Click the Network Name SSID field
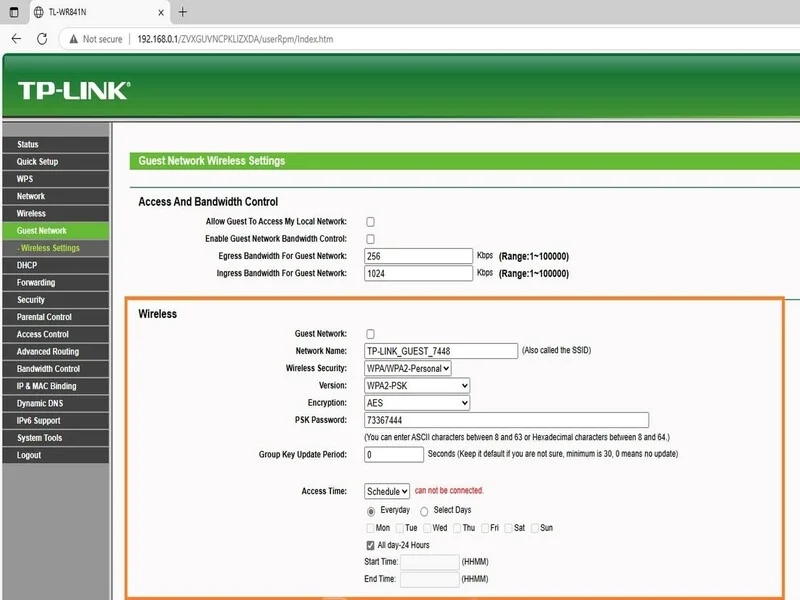 pos(441,351)
